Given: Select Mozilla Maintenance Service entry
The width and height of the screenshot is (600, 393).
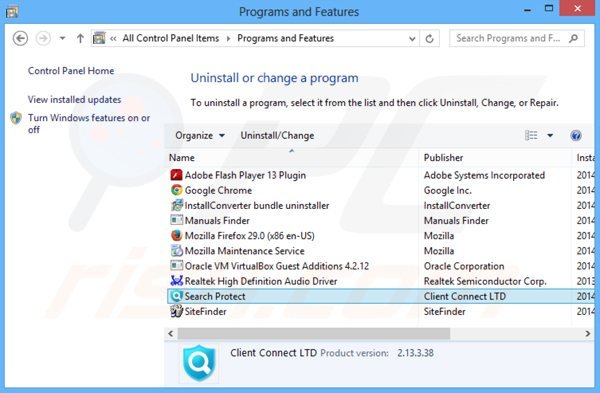Looking at the screenshot, I should tap(245, 251).
